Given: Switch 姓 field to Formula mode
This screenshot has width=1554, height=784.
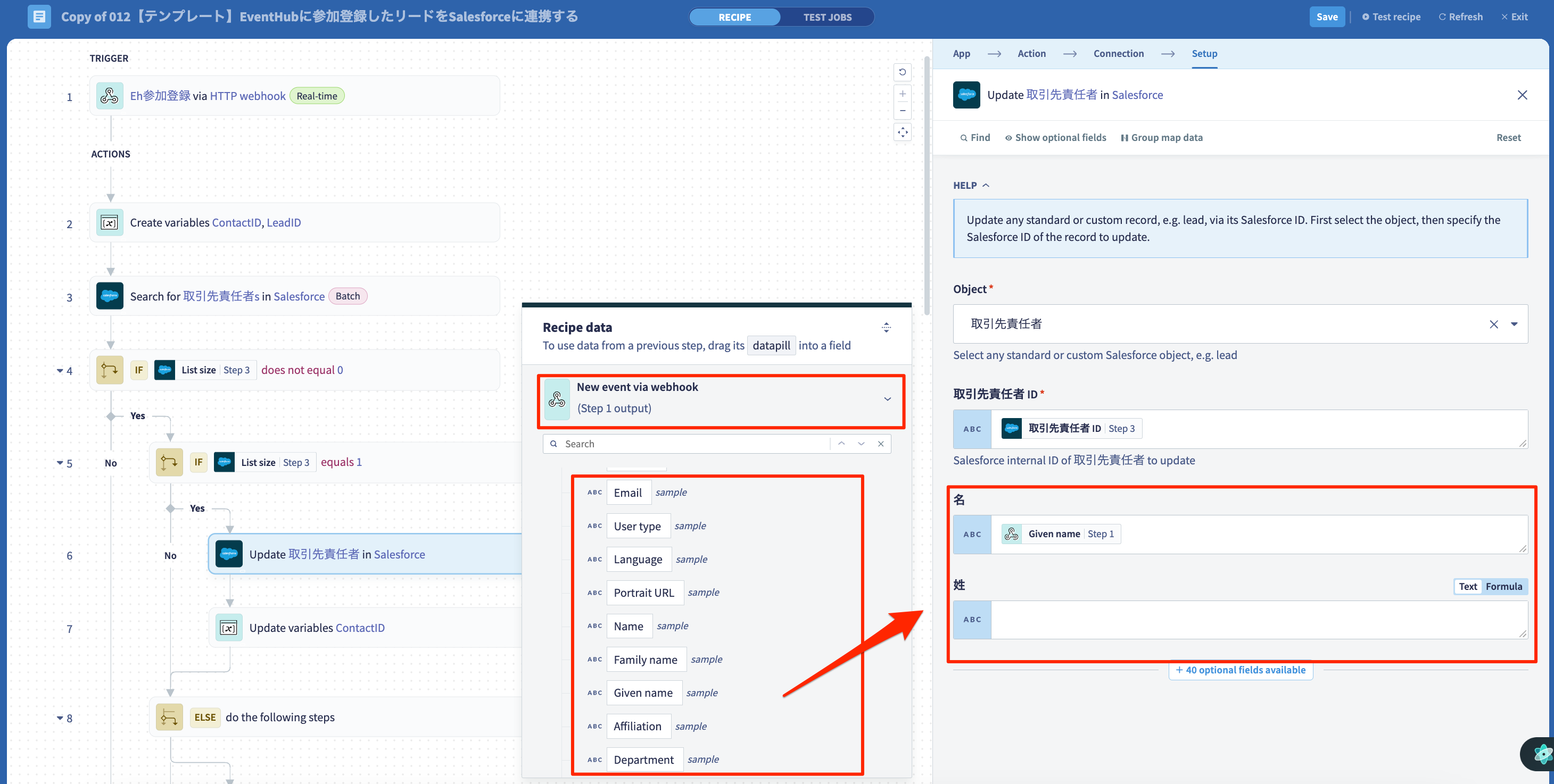Looking at the screenshot, I should [x=1503, y=586].
